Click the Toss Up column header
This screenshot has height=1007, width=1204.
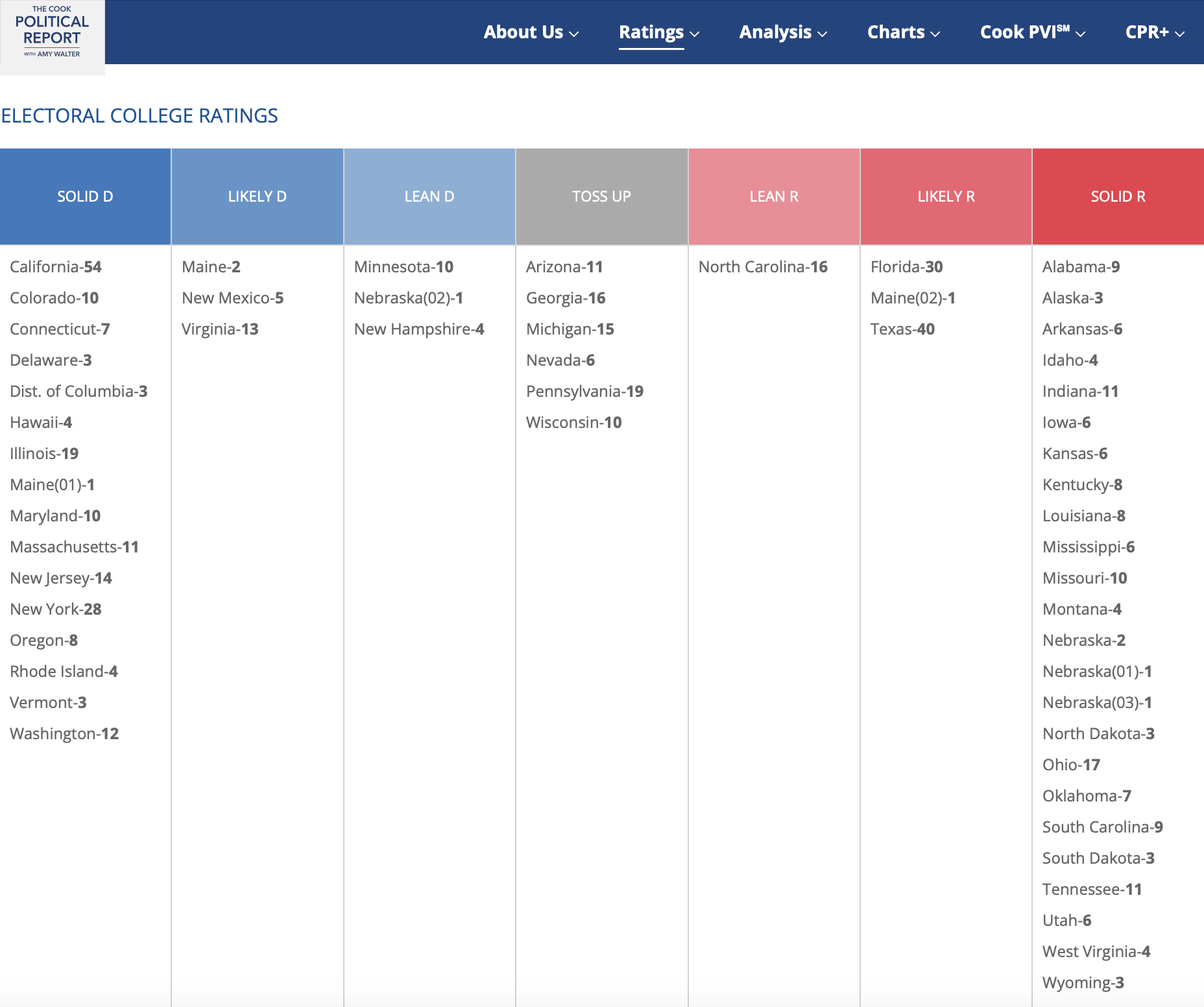coord(601,196)
